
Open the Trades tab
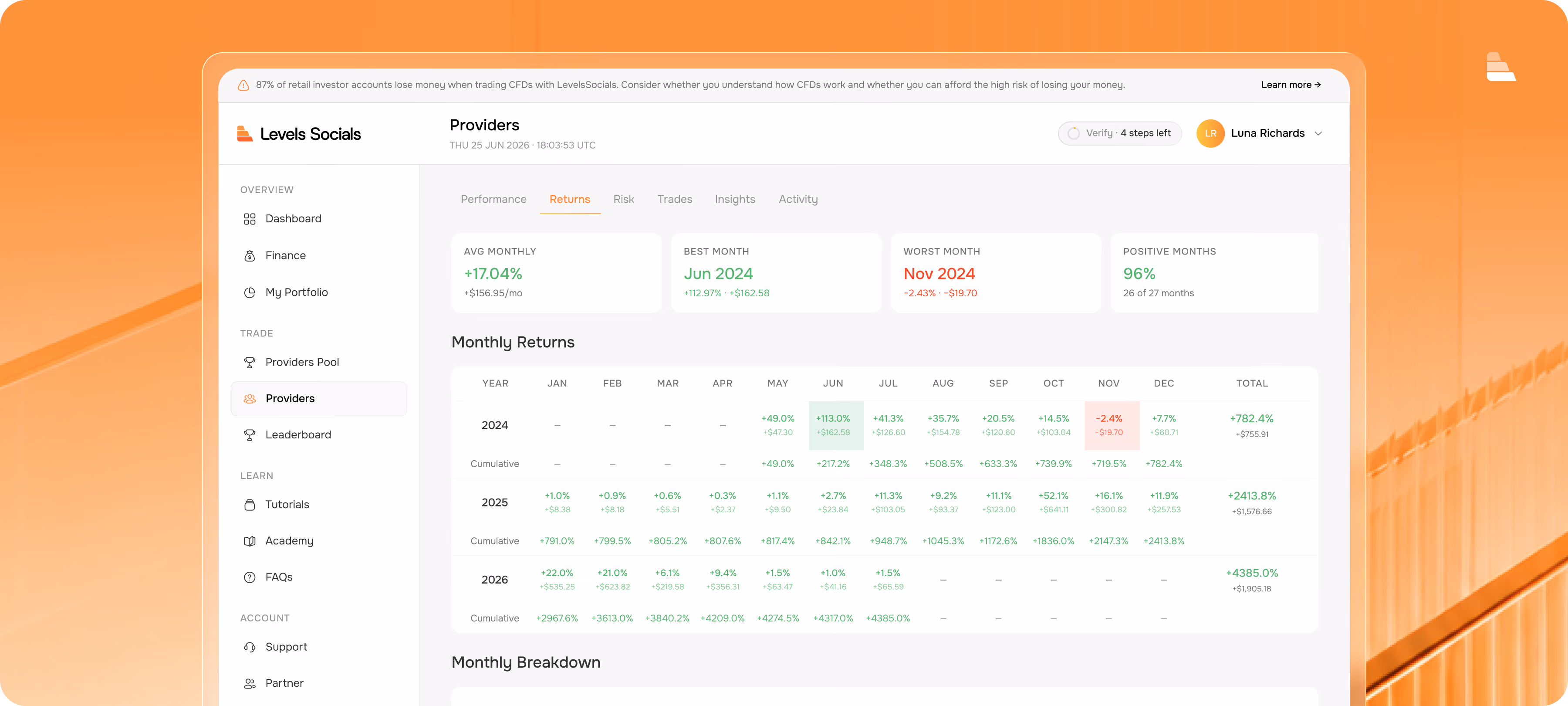point(674,199)
